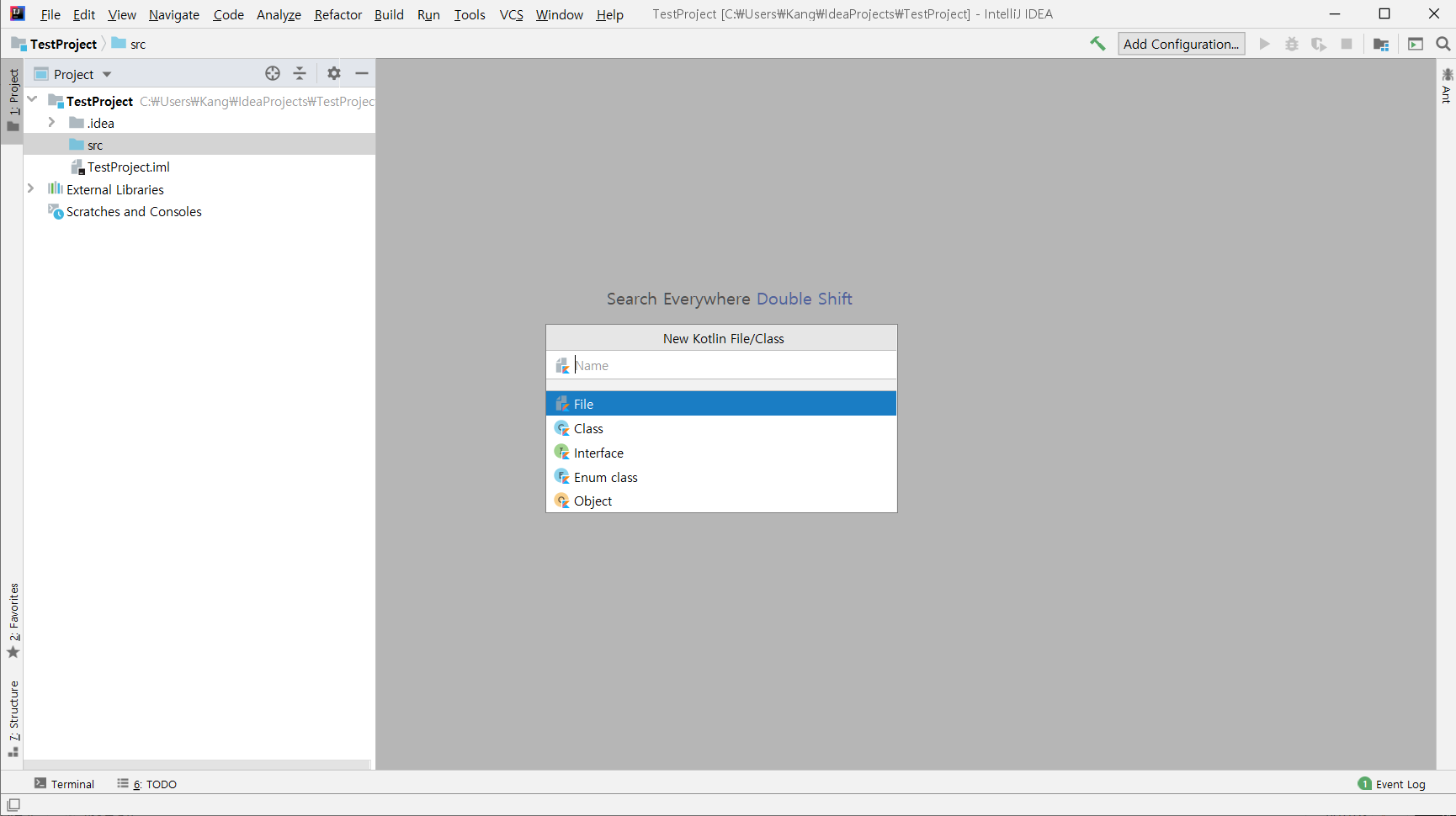1456x816 pixels.
Task: Expand External Libraries node
Action: [30, 188]
